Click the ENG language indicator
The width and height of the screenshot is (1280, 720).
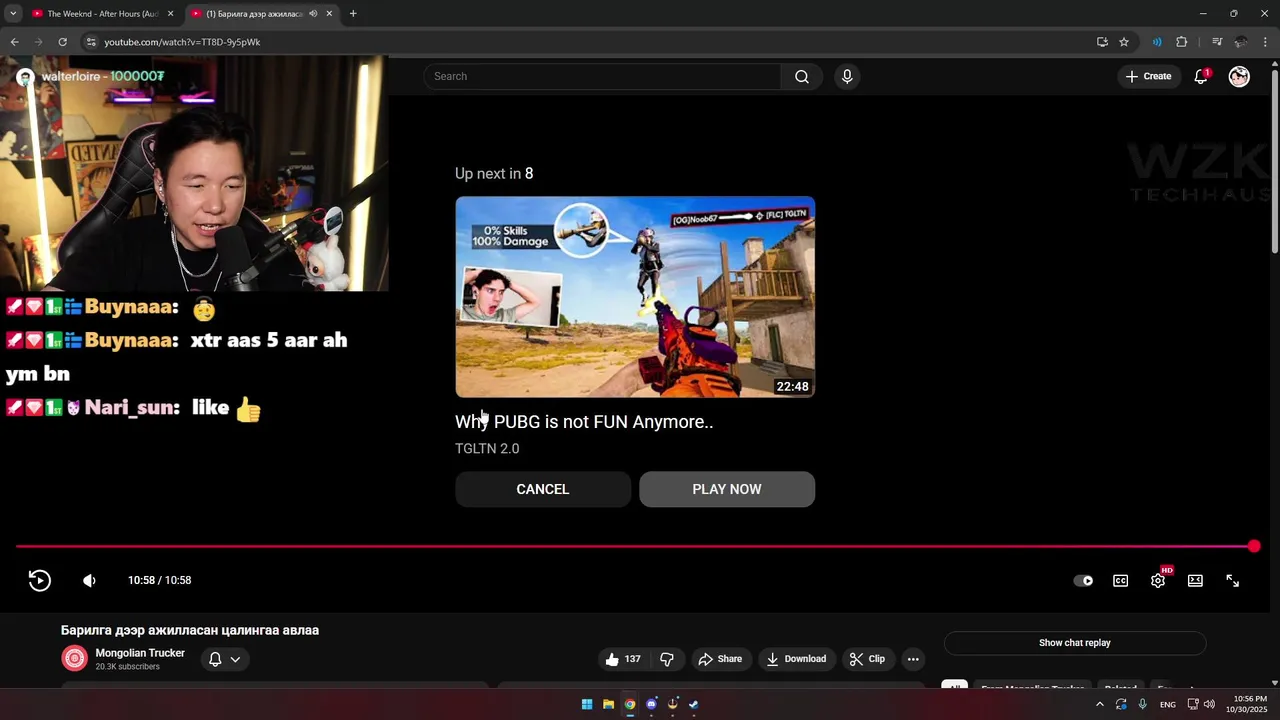coord(1168,705)
